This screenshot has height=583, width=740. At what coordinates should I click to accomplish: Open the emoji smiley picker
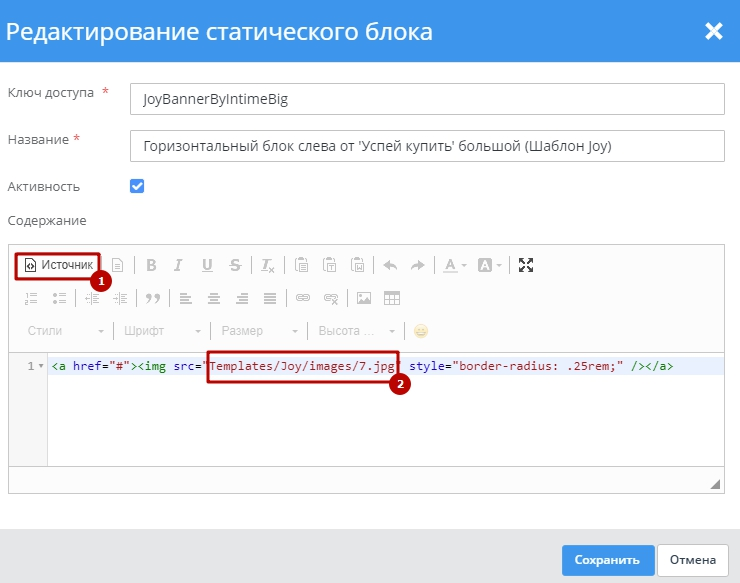coord(421,331)
